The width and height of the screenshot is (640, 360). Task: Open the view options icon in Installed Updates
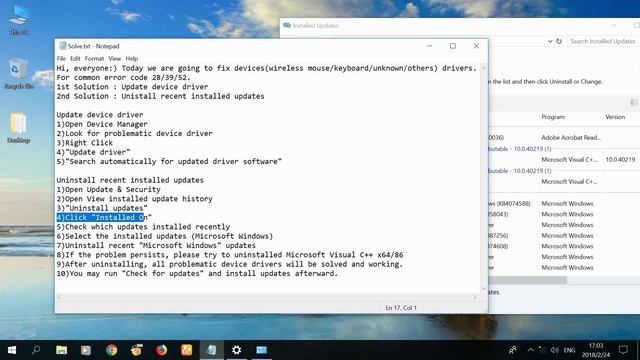tap(634, 102)
